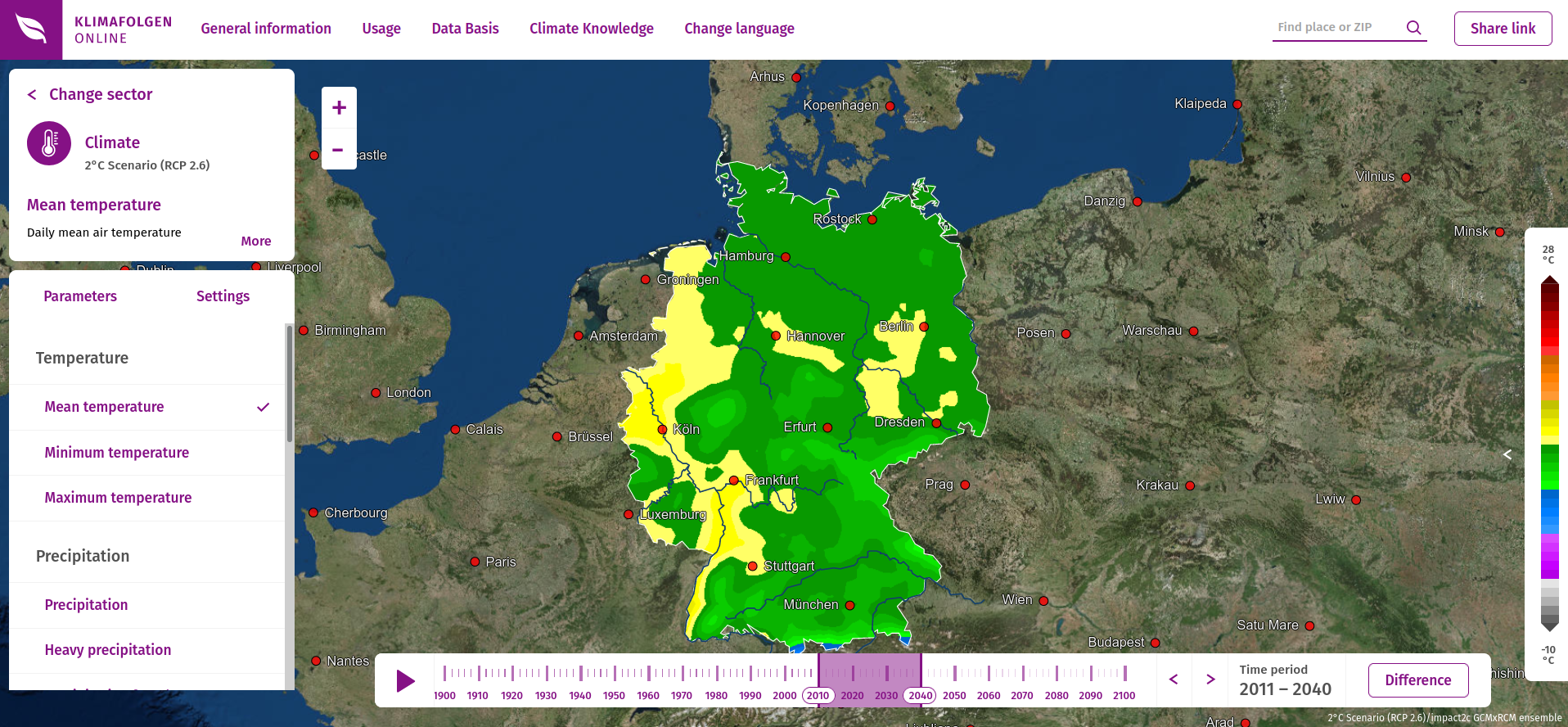Collapse the color legend panel arrow

[x=1507, y=454]
